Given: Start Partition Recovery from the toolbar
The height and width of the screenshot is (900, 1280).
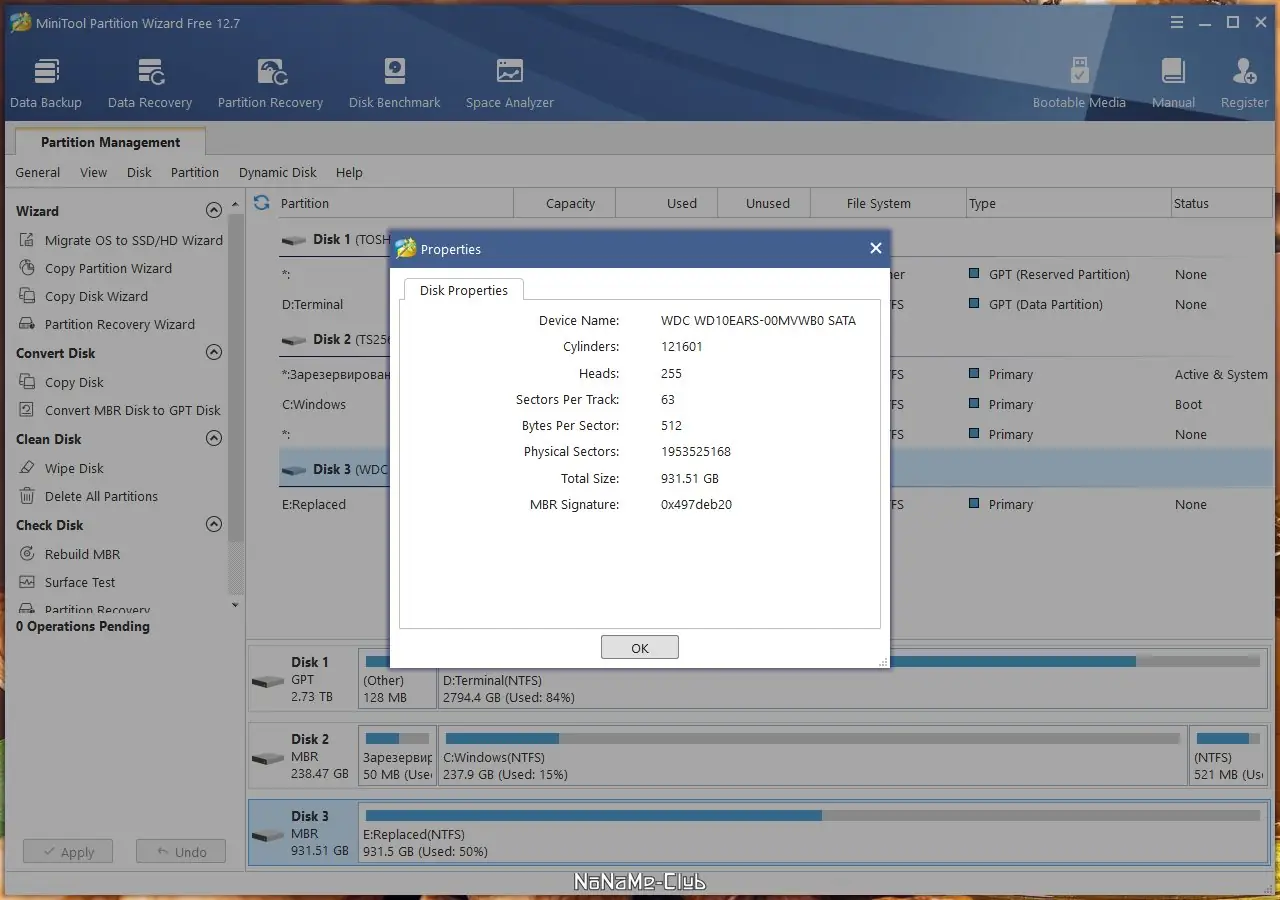Looking at the screenshot, I should pos(270,84).
